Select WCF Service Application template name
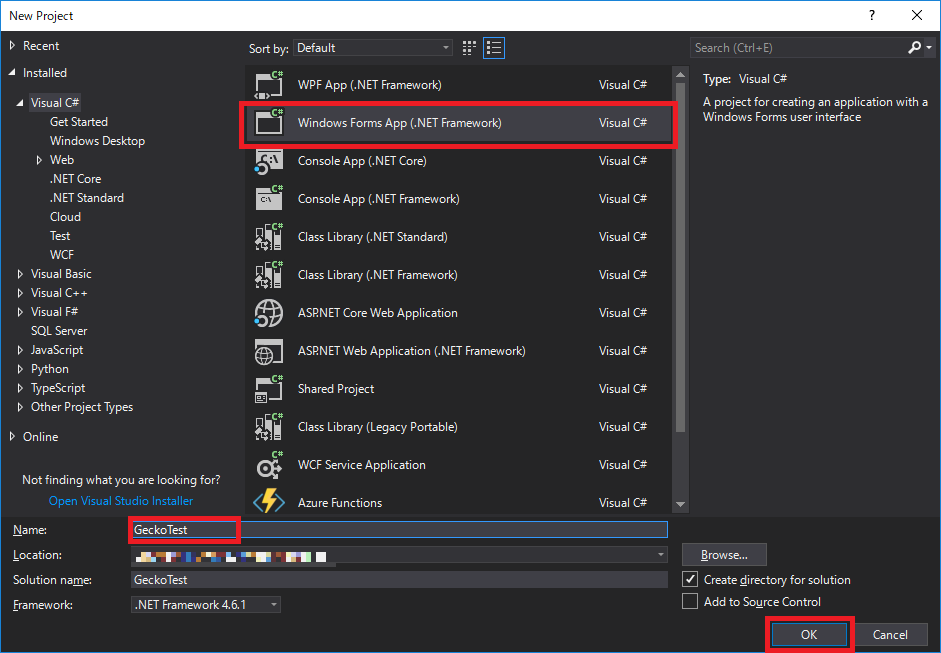Screen dimensions: 941x653 (x=362, y=465)
